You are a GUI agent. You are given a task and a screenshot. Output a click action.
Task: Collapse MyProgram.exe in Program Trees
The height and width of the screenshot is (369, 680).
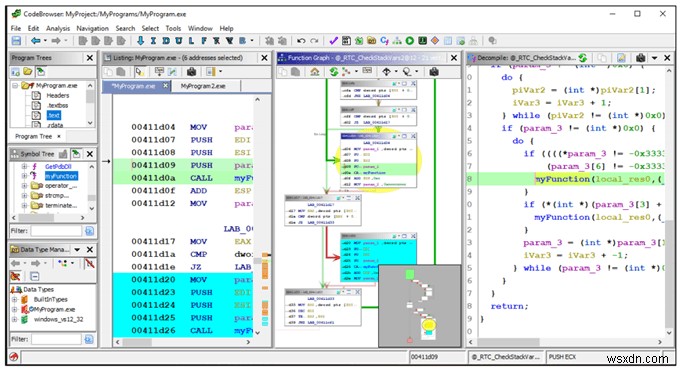16,86
